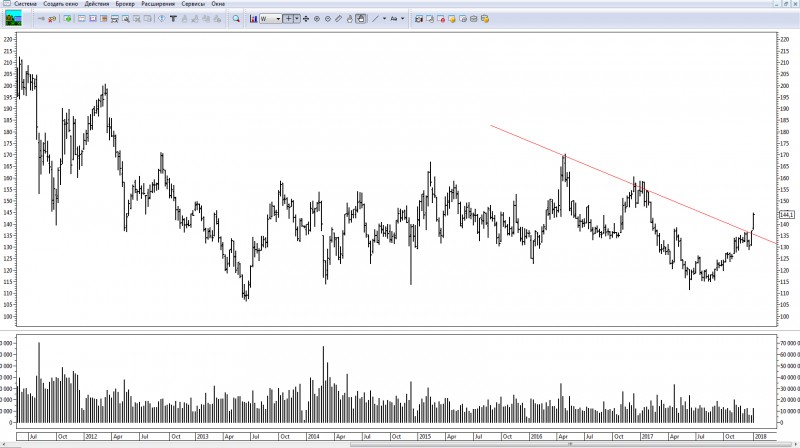The width and height of the screenshot is (800, 448).
Task: Click the bold T text icon
Action: (173, 18)
